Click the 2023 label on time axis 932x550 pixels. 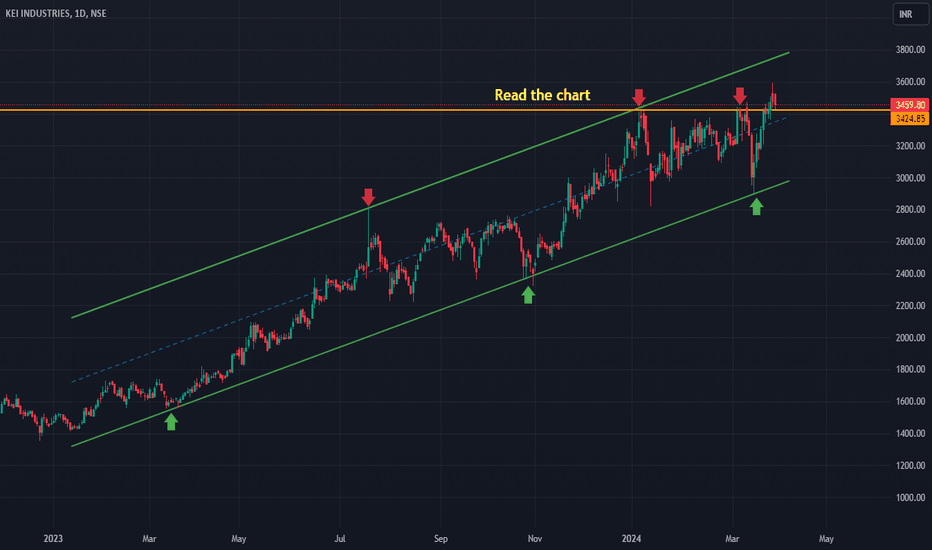point(53,539)
